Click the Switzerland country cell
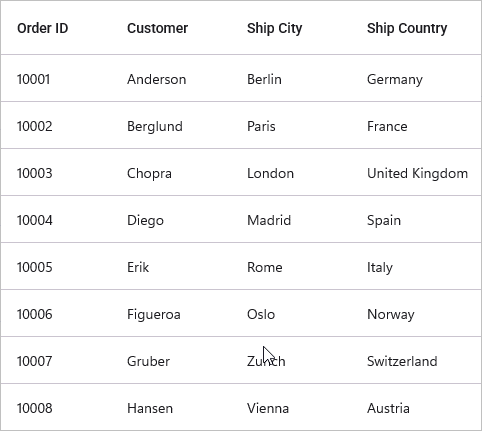Viewport: 482px width, 431px height. coord(402,361)
